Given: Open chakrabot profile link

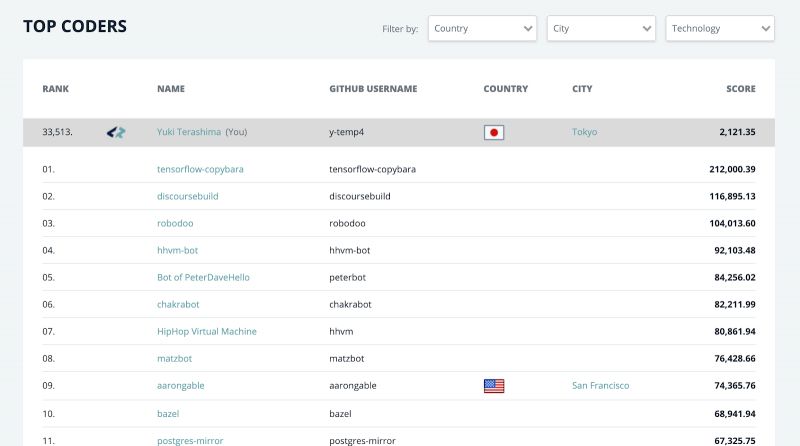Looking at the screenshot, I should [x=178, y=305].
